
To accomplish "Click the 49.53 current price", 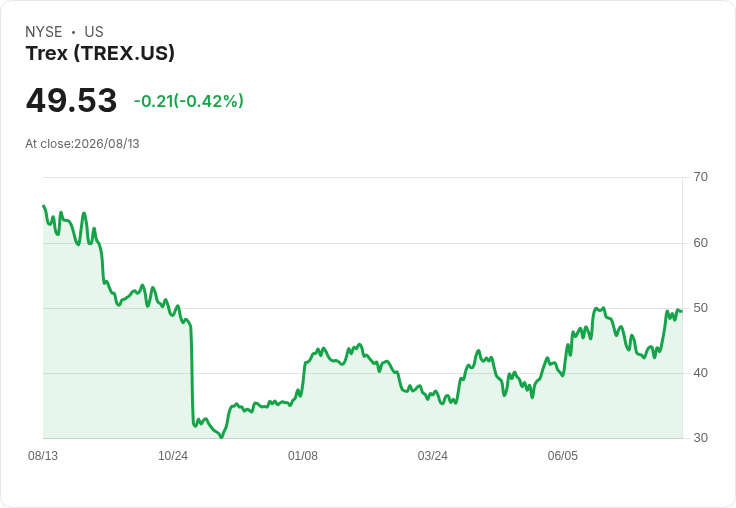I will pos(71,100).
